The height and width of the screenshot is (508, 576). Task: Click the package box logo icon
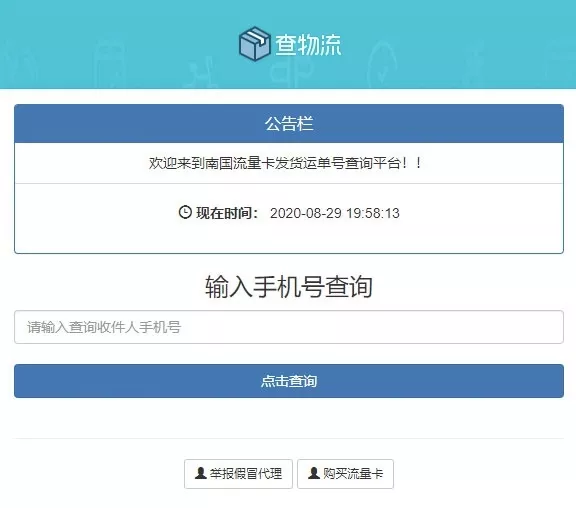click(x=255, y=44)
